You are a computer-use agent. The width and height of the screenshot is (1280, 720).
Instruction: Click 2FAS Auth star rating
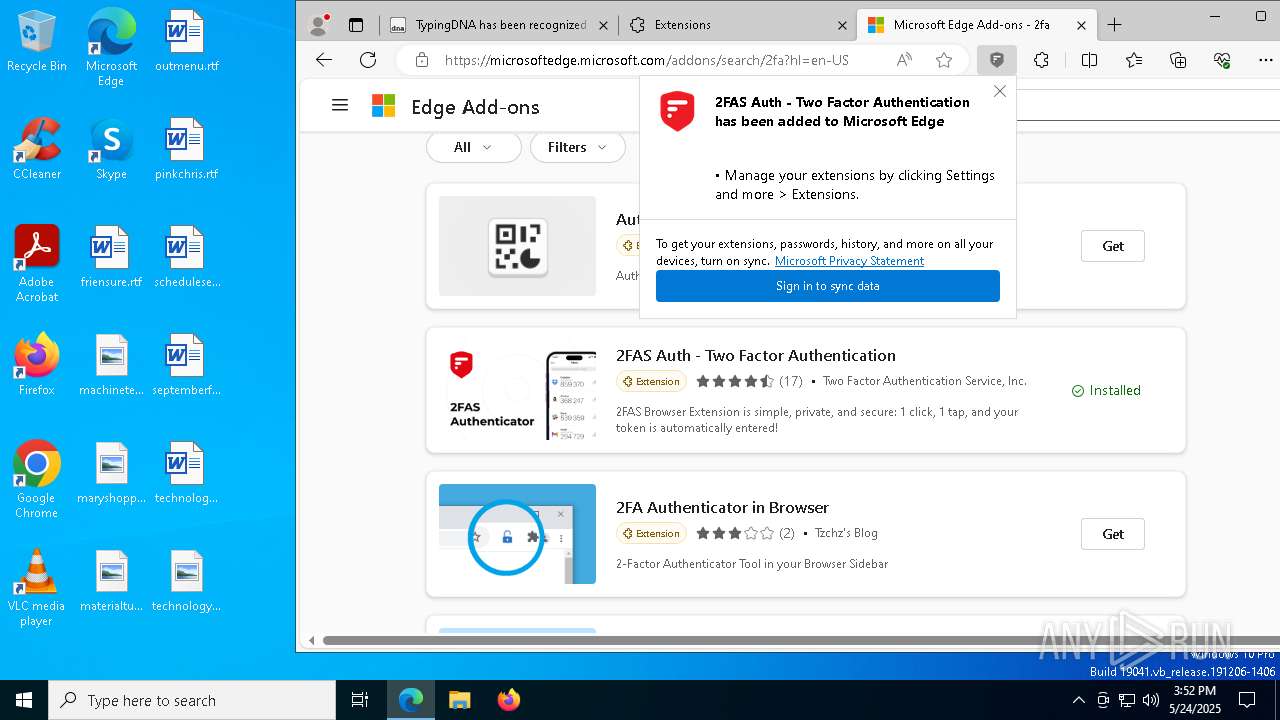click(735, 381)
